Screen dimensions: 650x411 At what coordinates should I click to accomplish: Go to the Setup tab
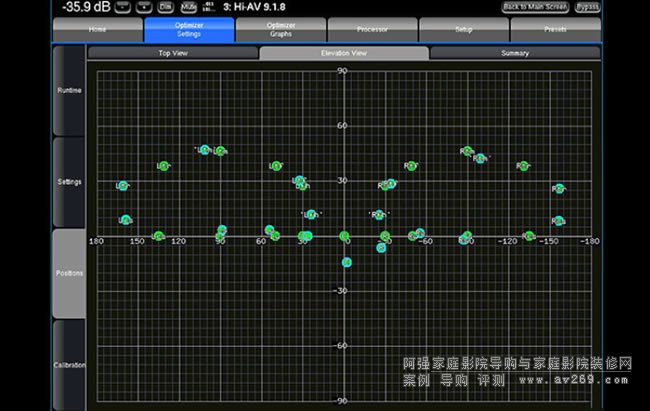pos(464,30)
